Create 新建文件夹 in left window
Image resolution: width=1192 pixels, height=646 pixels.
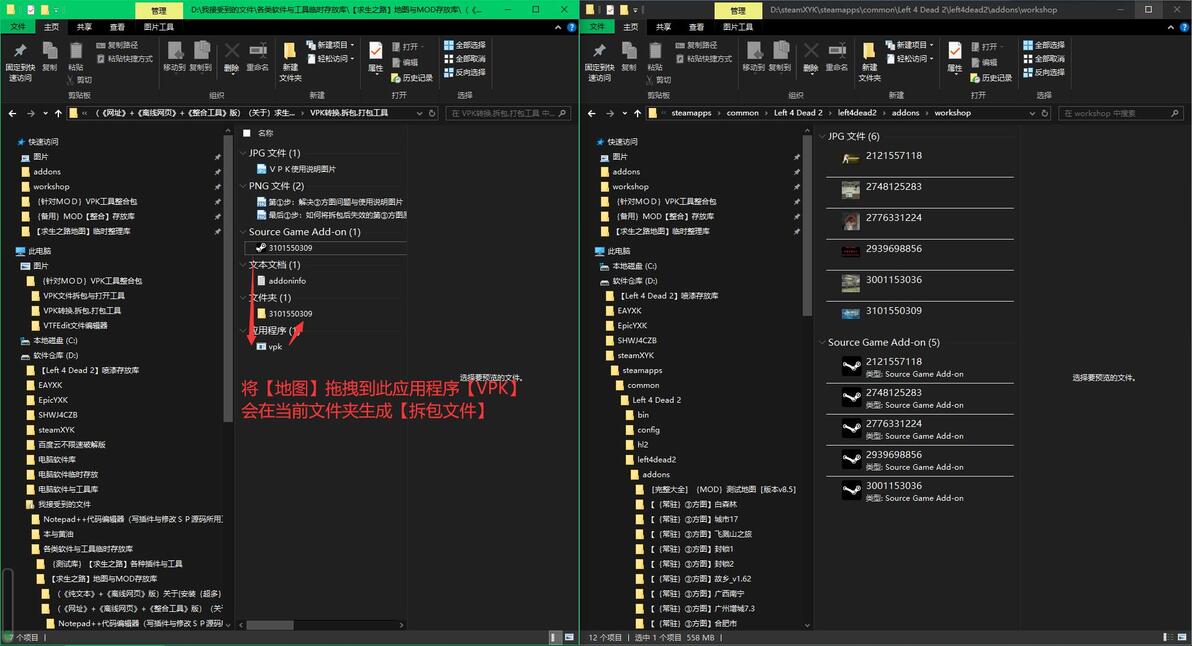(x=290, y=62)
